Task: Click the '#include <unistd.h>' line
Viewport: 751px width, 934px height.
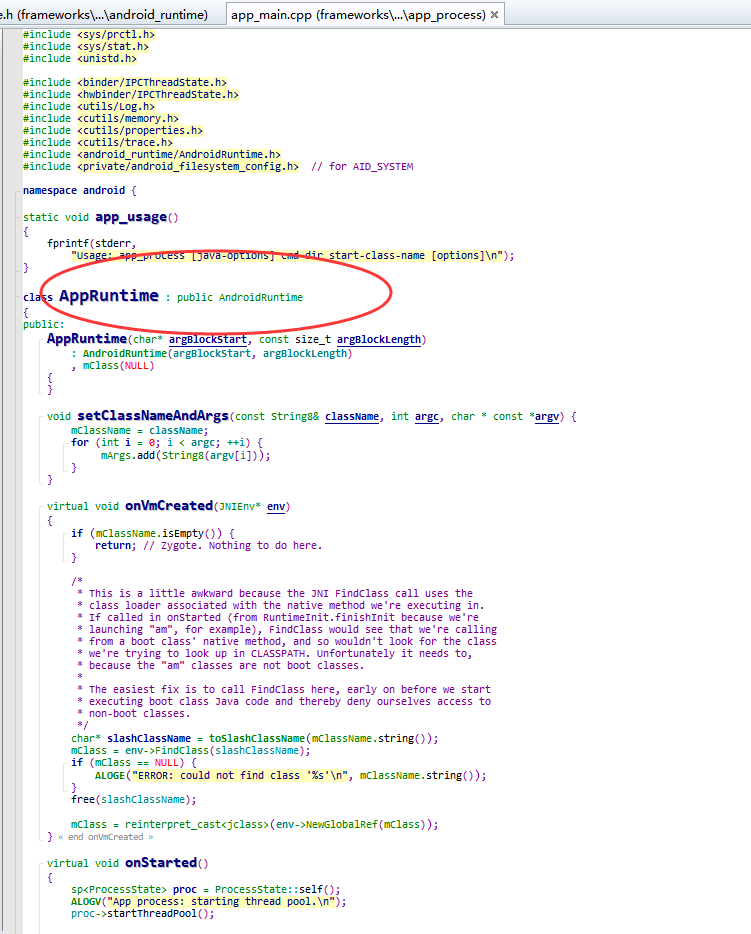Action: (x=80, y=58)
